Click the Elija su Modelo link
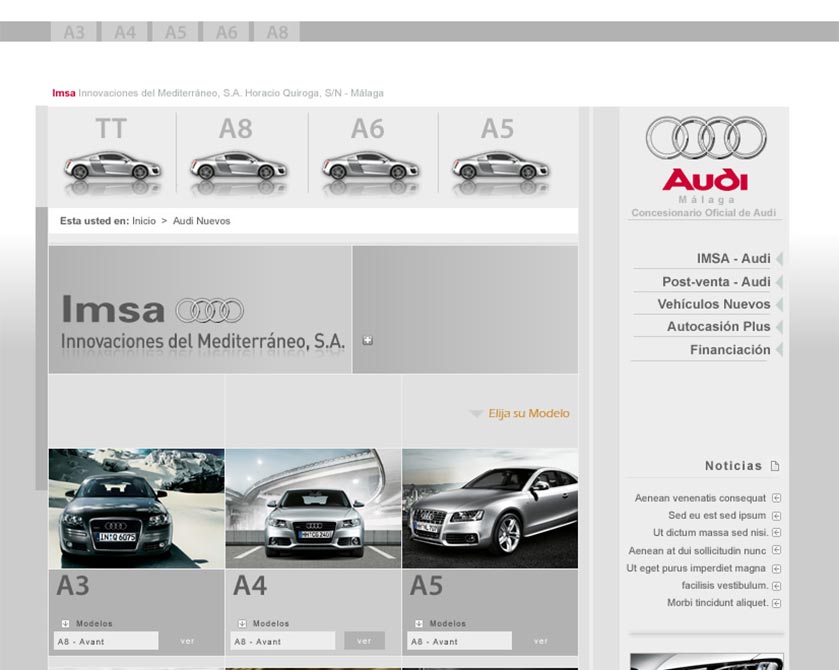839x670 pixels. coord(529,413)
